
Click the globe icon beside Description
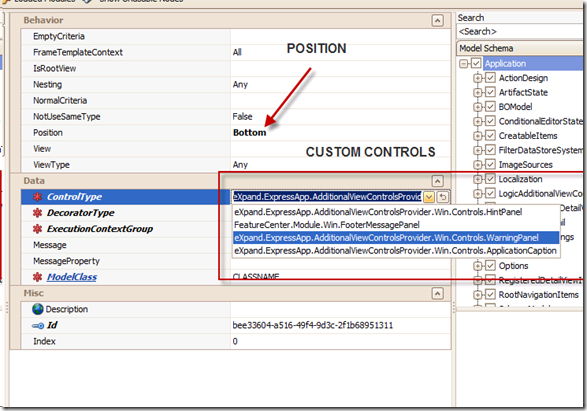pos(38,309)
